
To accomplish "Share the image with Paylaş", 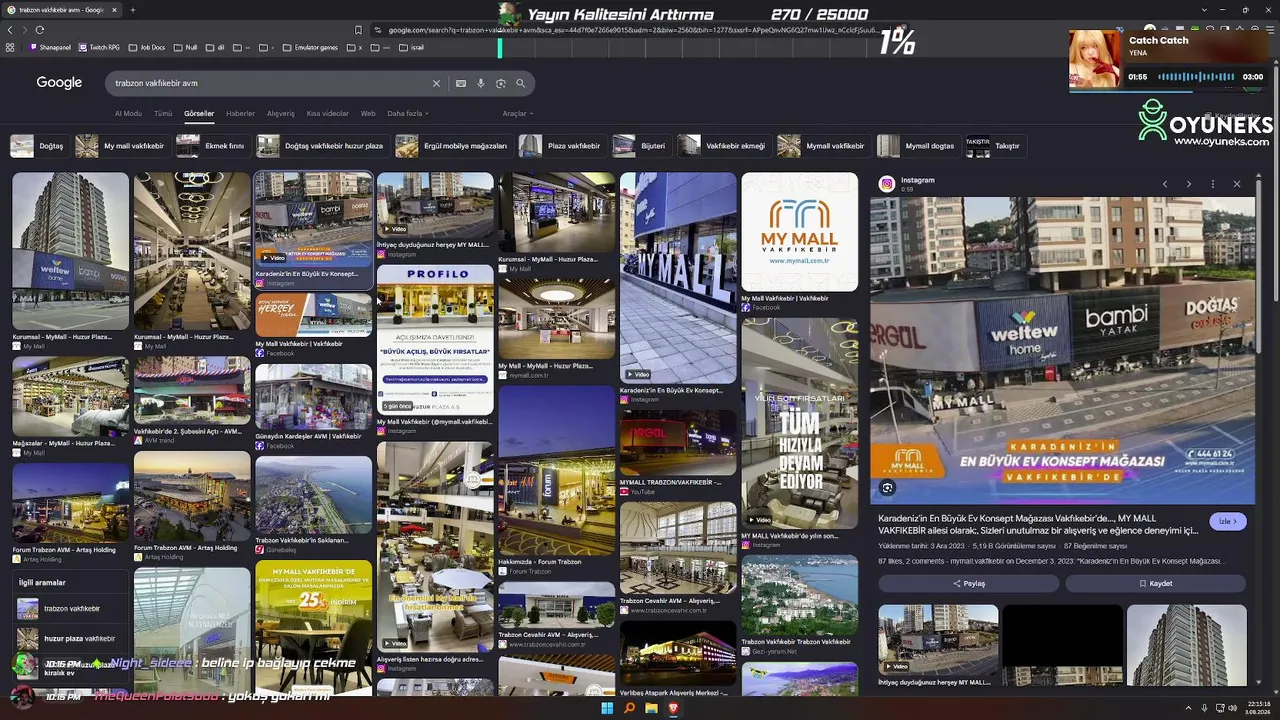I will [969, 583].
